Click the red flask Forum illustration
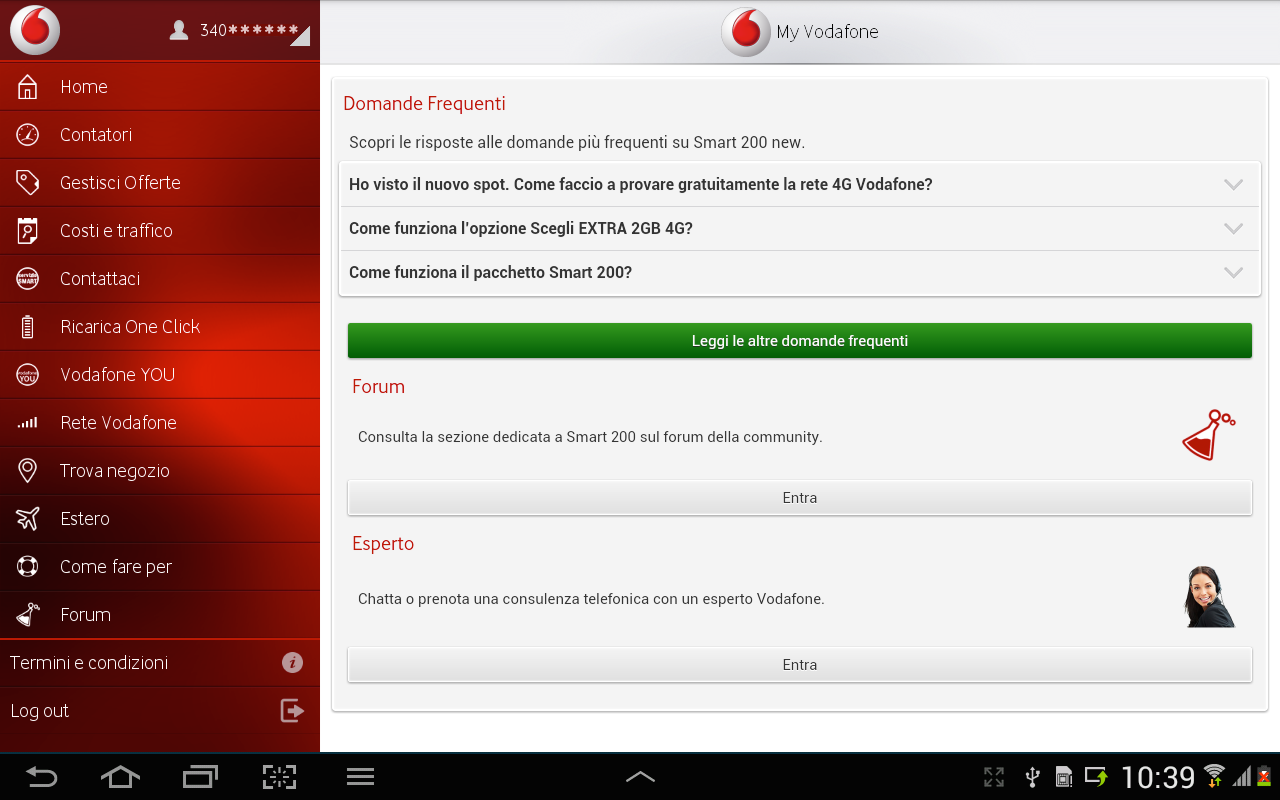The width and height of the screenshot is (1280, 800). coord(1208,435)
